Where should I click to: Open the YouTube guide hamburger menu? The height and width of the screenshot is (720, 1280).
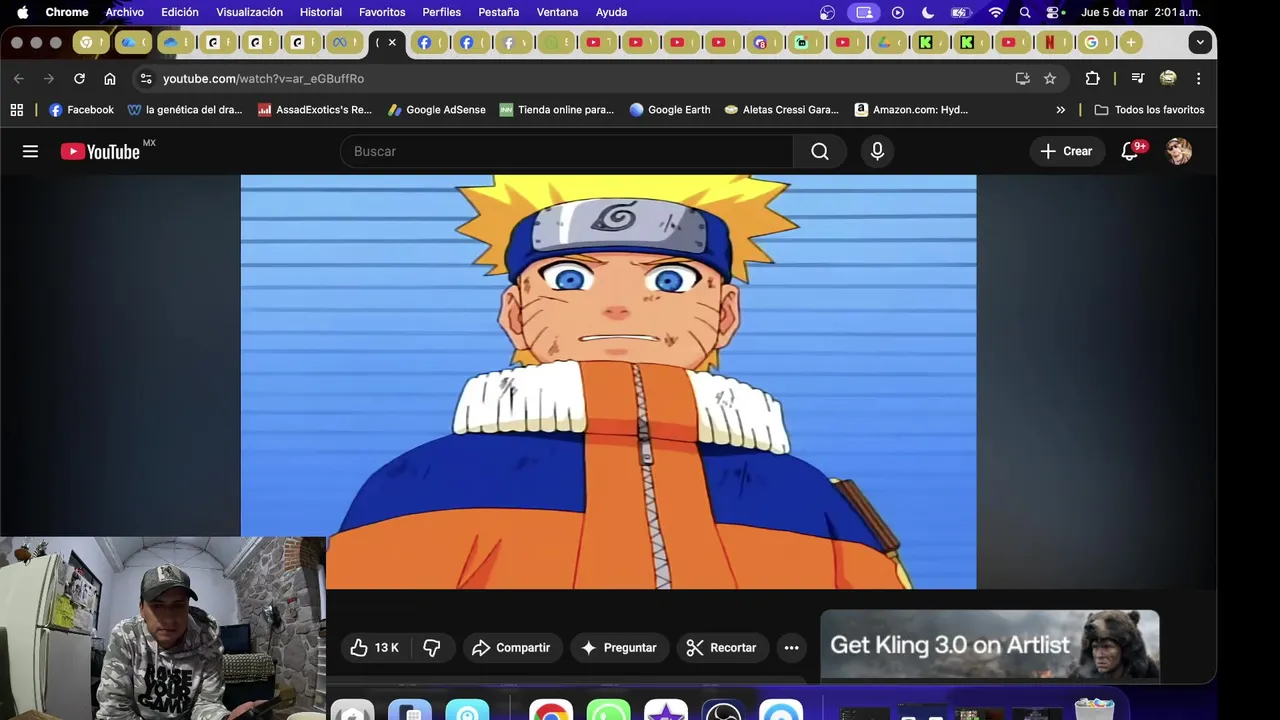[30, 151]
